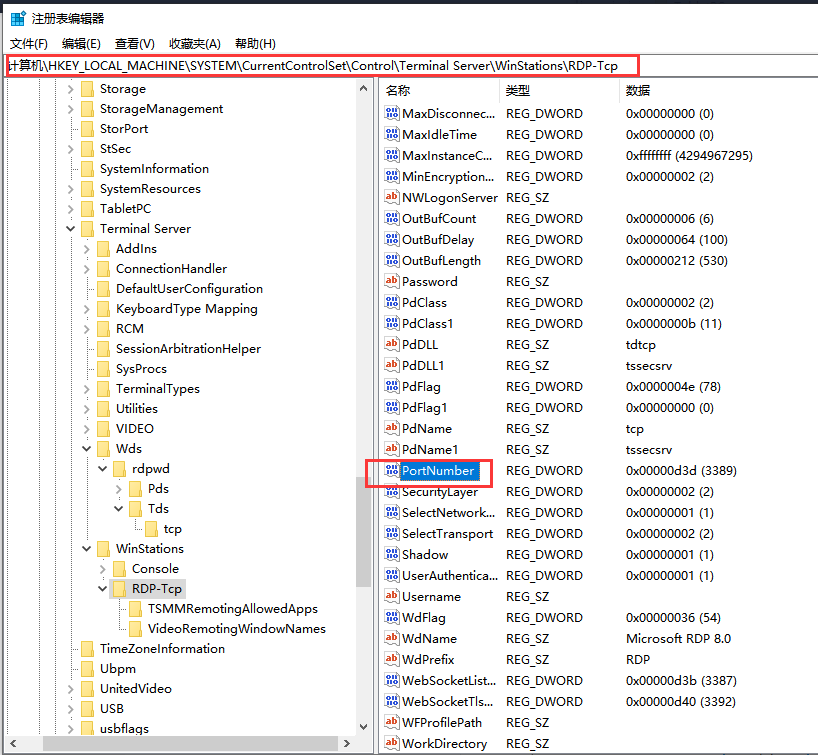
Task: Collapse the RDP-Tcp tree node
Action: pos(103,589)
